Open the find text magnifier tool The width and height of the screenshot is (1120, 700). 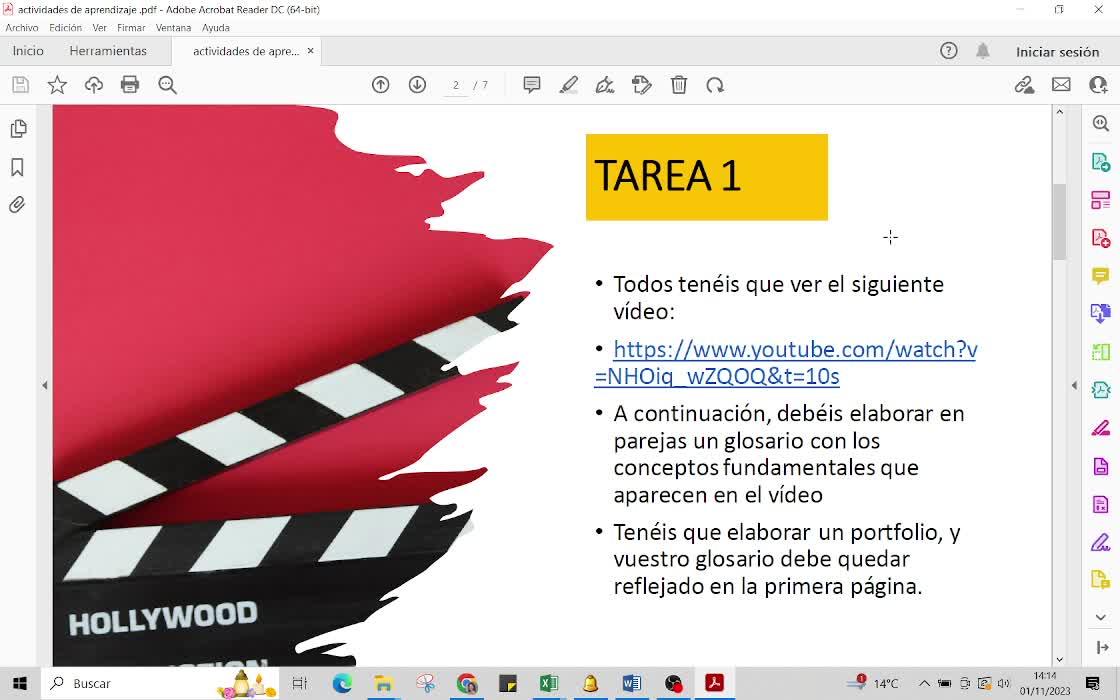(x=167, y=85)
